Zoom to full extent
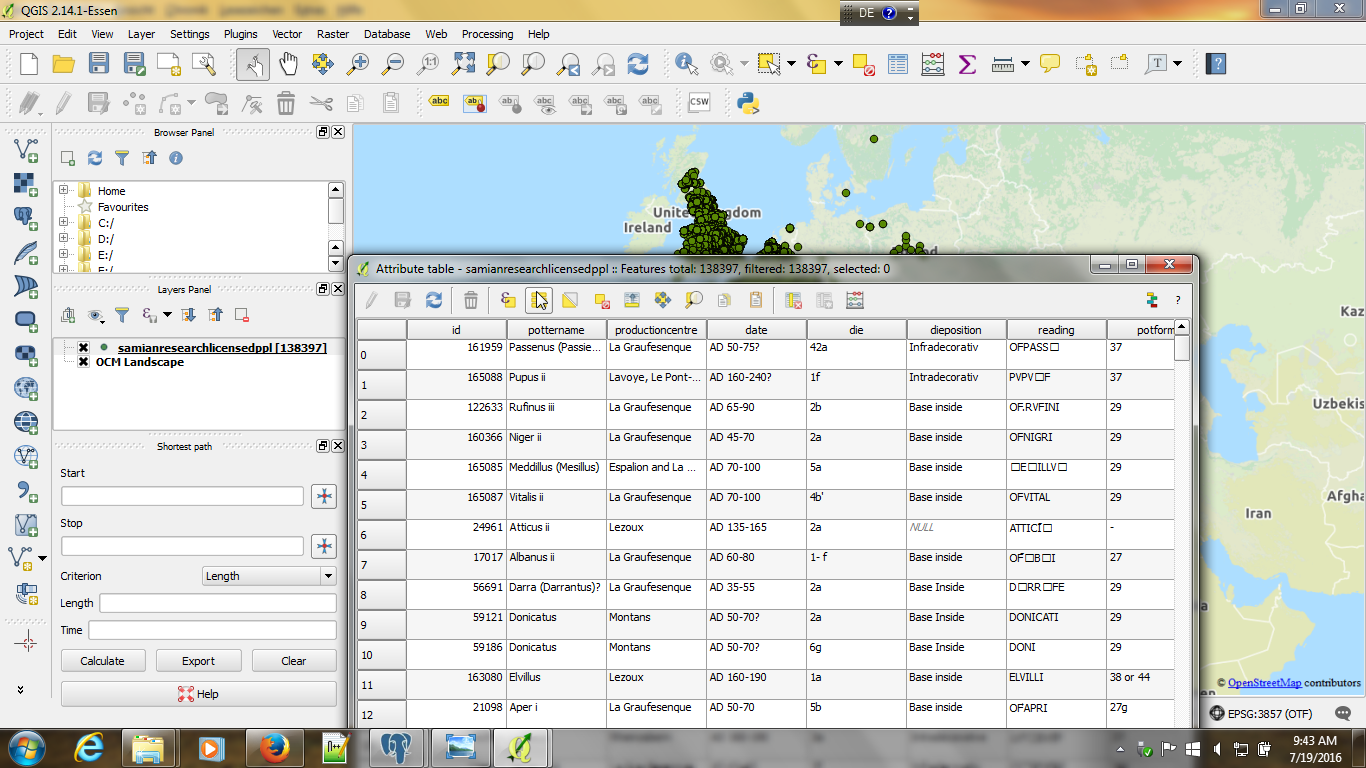Screen dimensions: 1366x768 click(463, 64)
